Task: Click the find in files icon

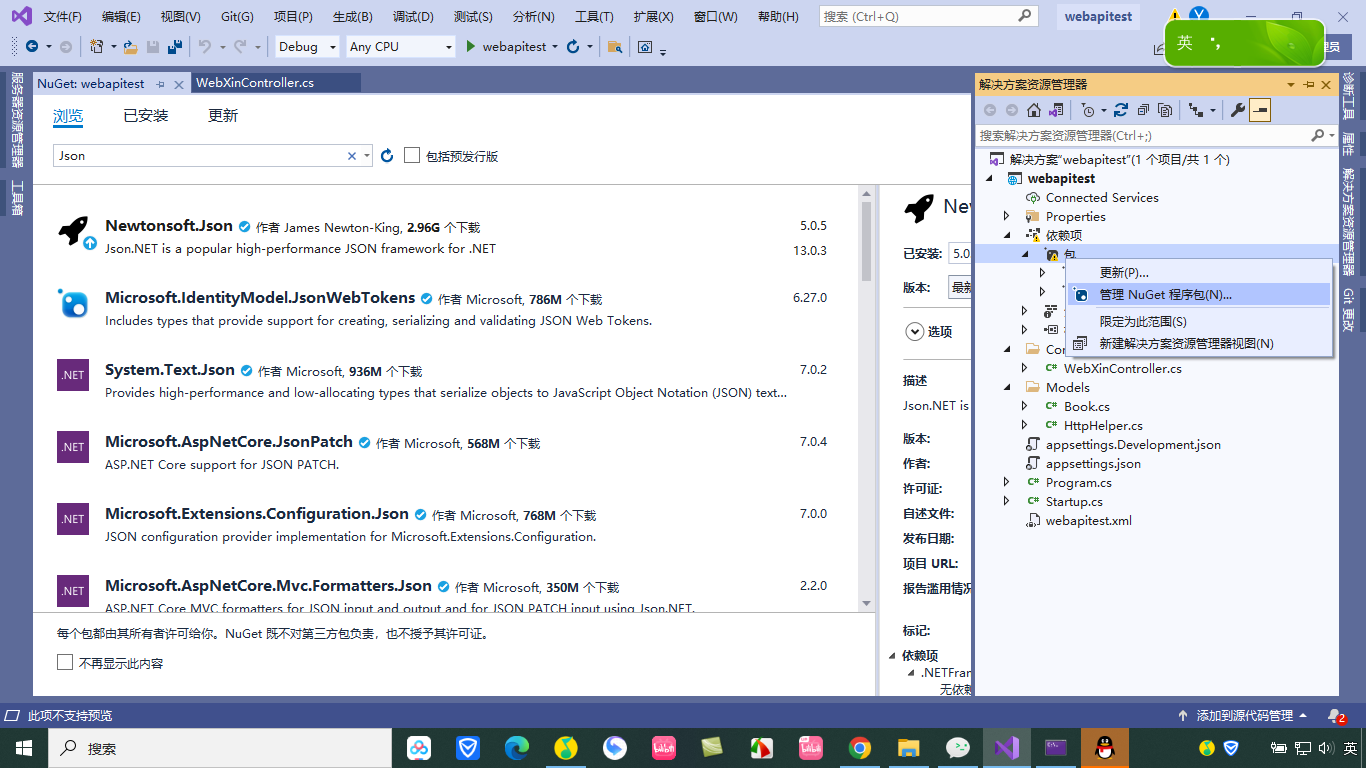Action: pyautogui.click(x=615, y=47)
